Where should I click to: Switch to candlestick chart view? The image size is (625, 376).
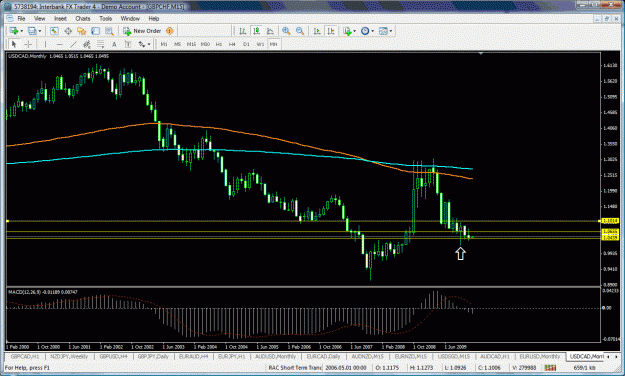tap(256, 31)
